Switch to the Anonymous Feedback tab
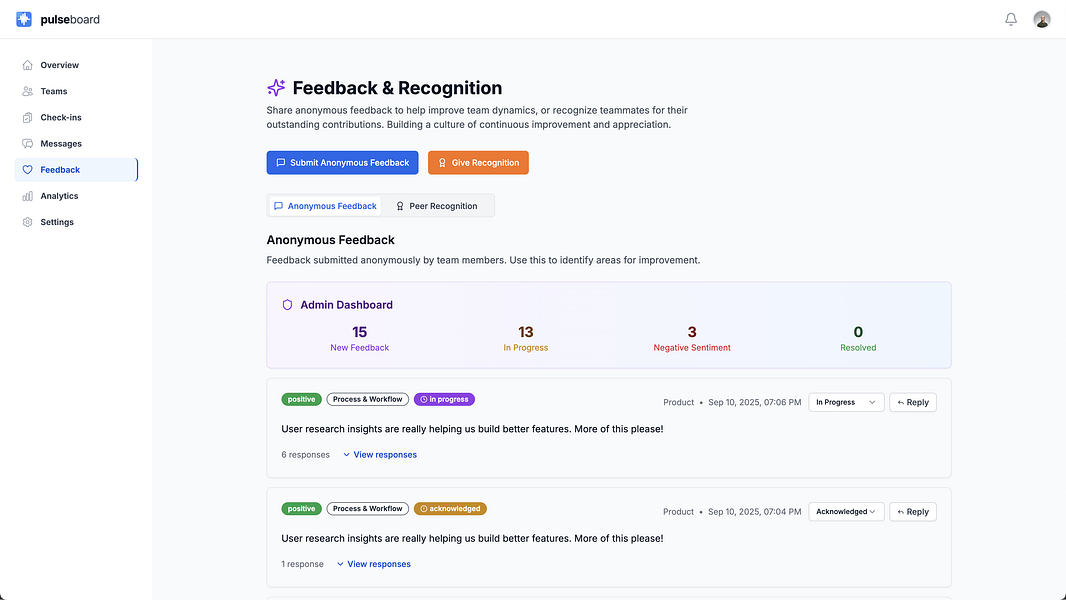 325,206
